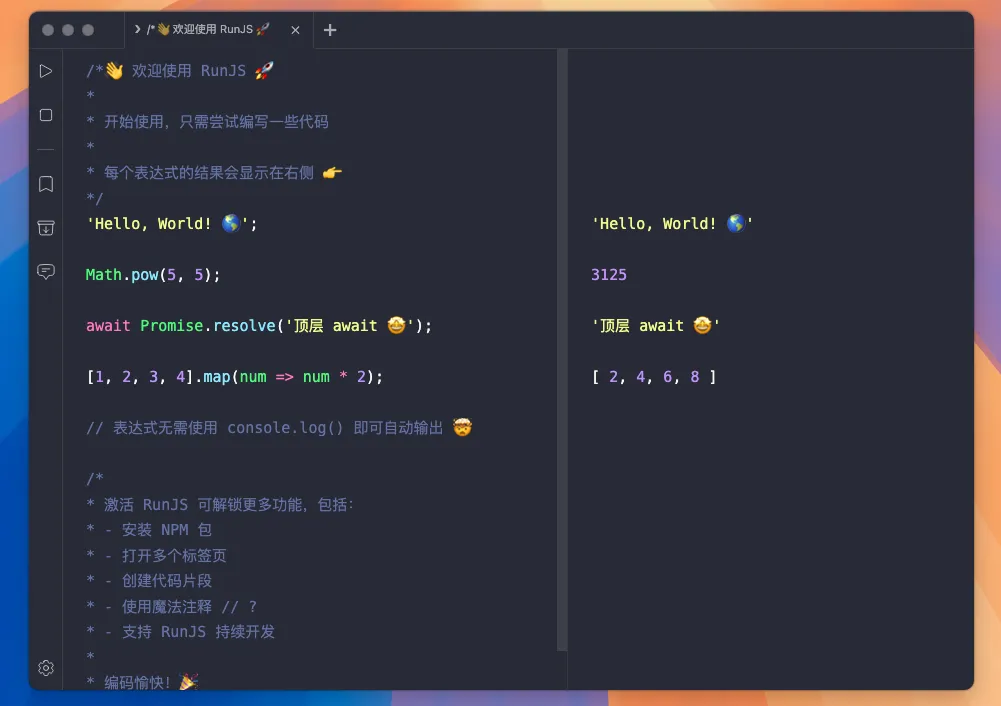Click the leftmost window close button
The image size is (1001, 706).
pyautogui.click(x=48, y=30)
